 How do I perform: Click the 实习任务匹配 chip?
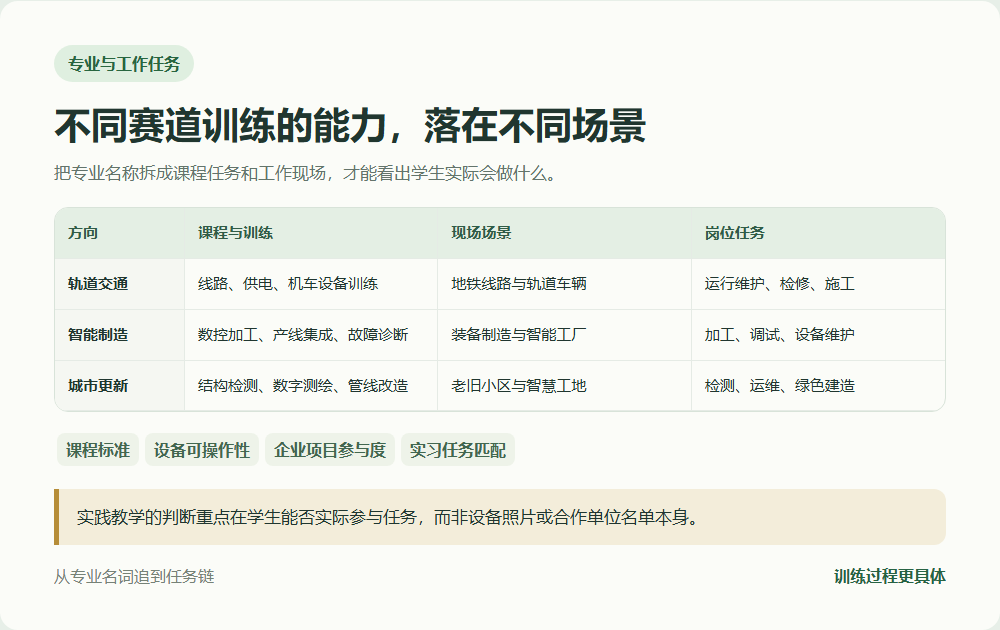click(458, 450)
